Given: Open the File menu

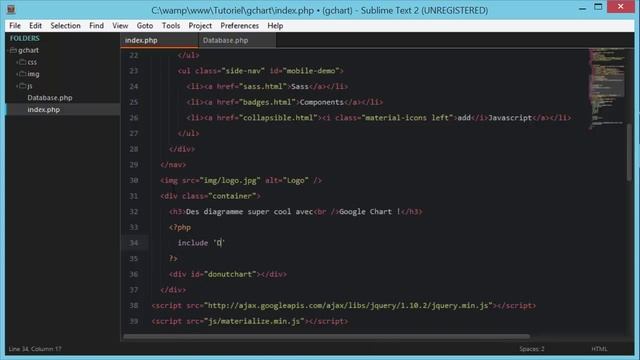Looking at the screenshot, I should [15, 26].
